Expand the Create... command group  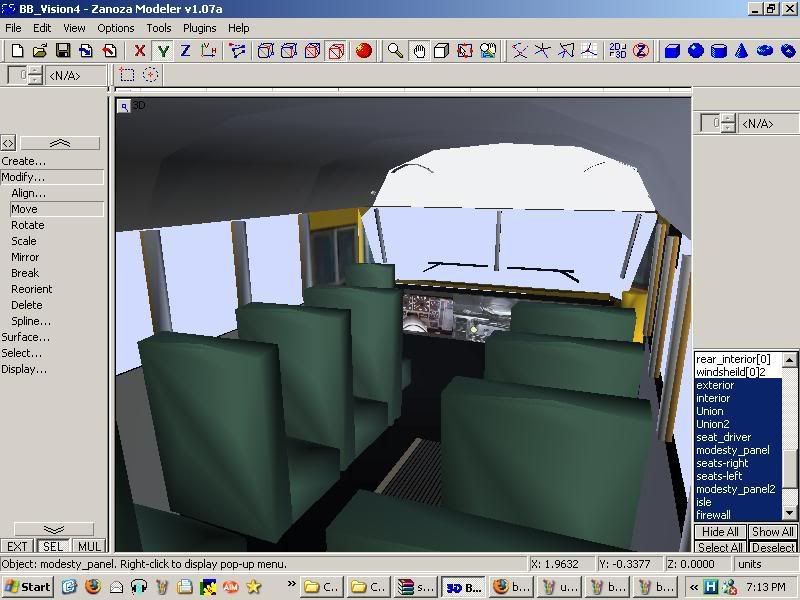(x=24, y=161)
